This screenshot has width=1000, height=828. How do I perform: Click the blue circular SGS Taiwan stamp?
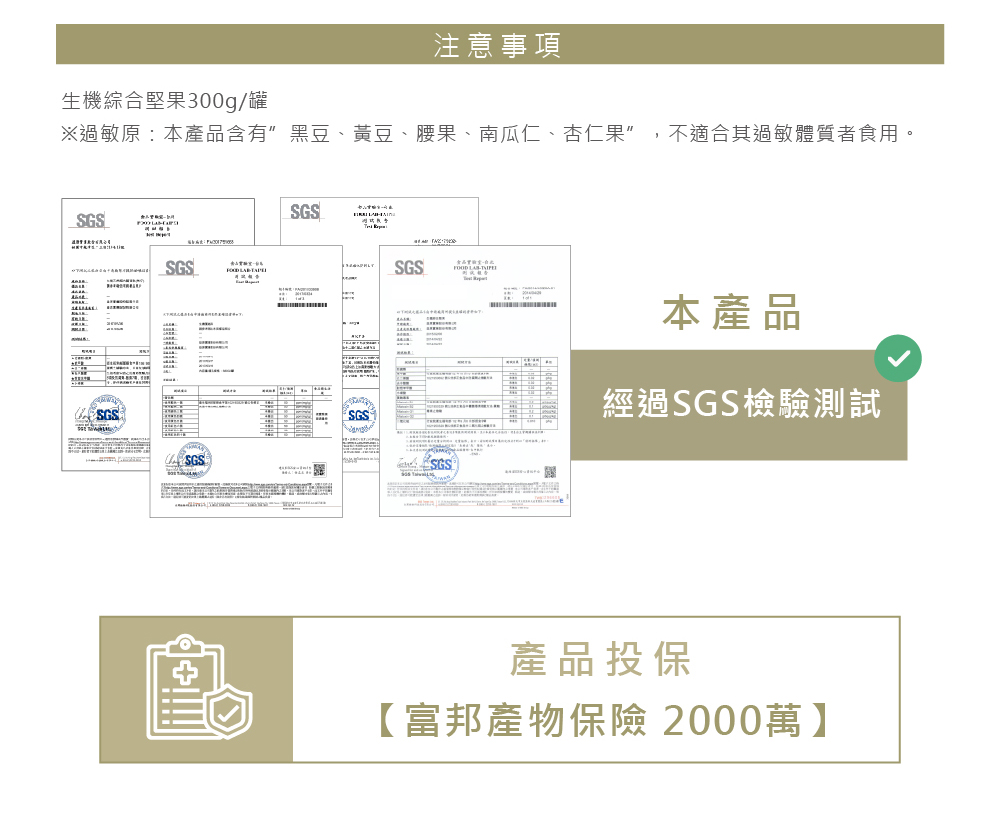(197, 460)
